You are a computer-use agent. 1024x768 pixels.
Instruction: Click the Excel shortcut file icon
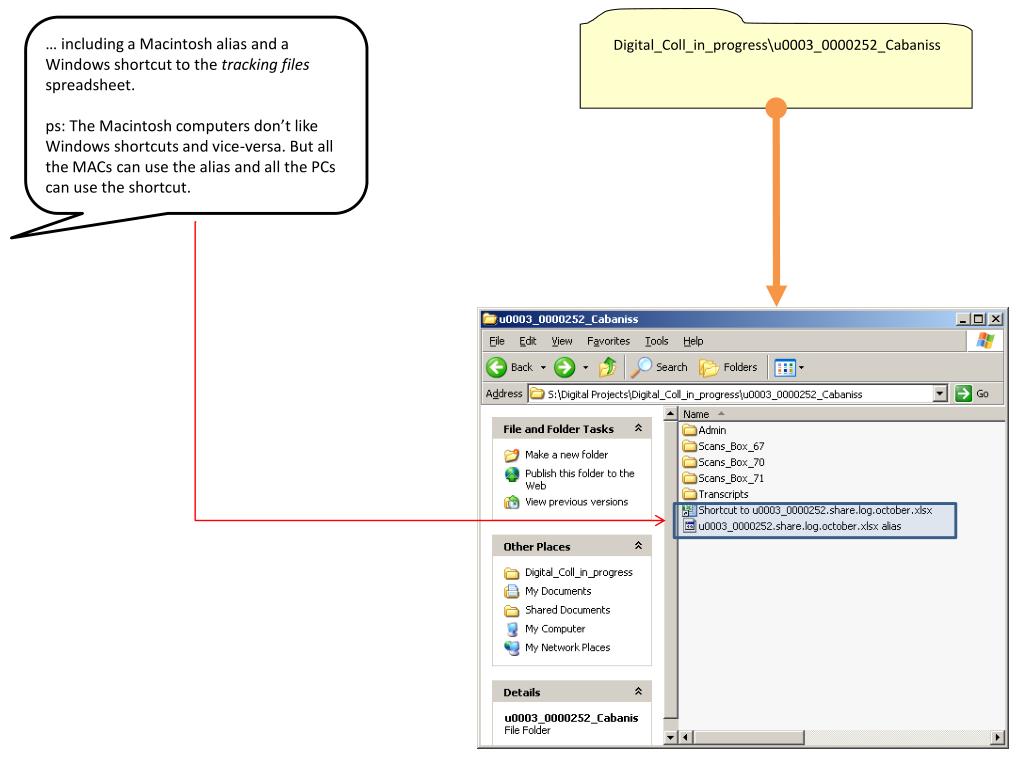click(x=689, y=511)
